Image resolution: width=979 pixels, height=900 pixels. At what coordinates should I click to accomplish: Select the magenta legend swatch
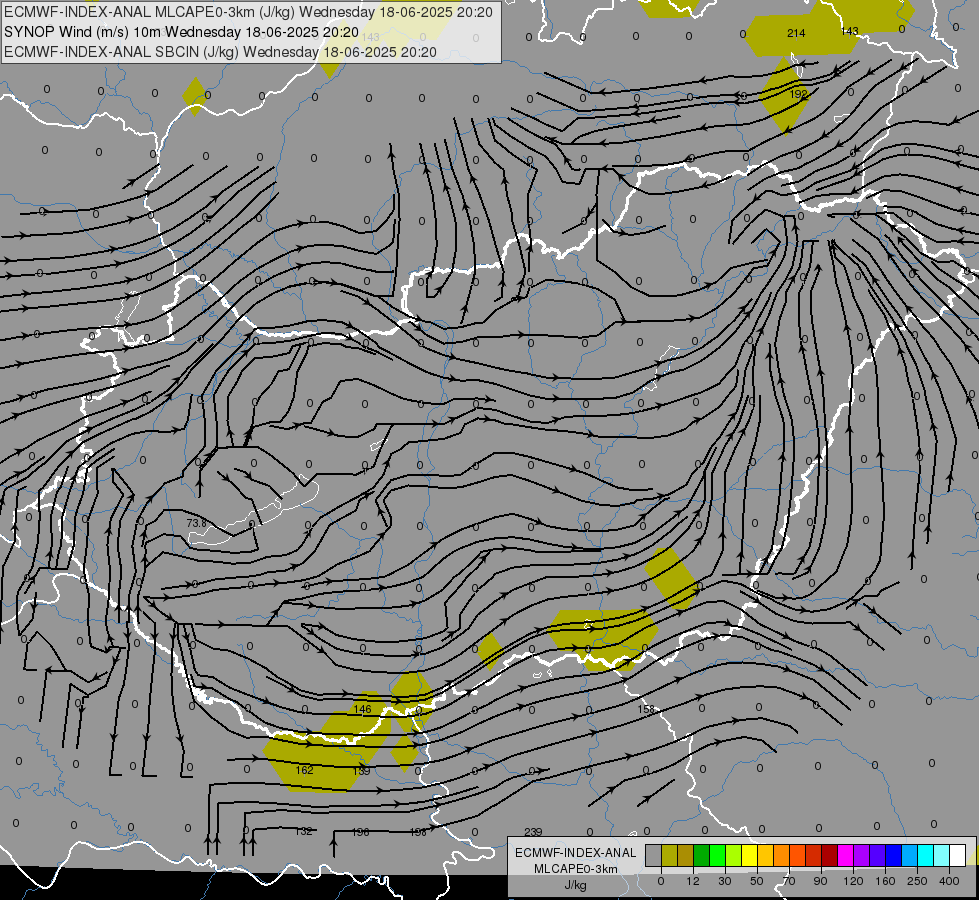[845, 856]
